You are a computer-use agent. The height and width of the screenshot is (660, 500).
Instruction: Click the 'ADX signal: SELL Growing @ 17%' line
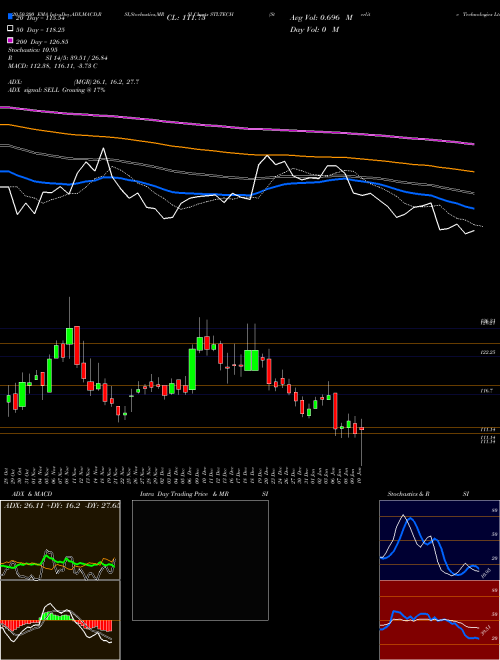(x=56, y=90)
